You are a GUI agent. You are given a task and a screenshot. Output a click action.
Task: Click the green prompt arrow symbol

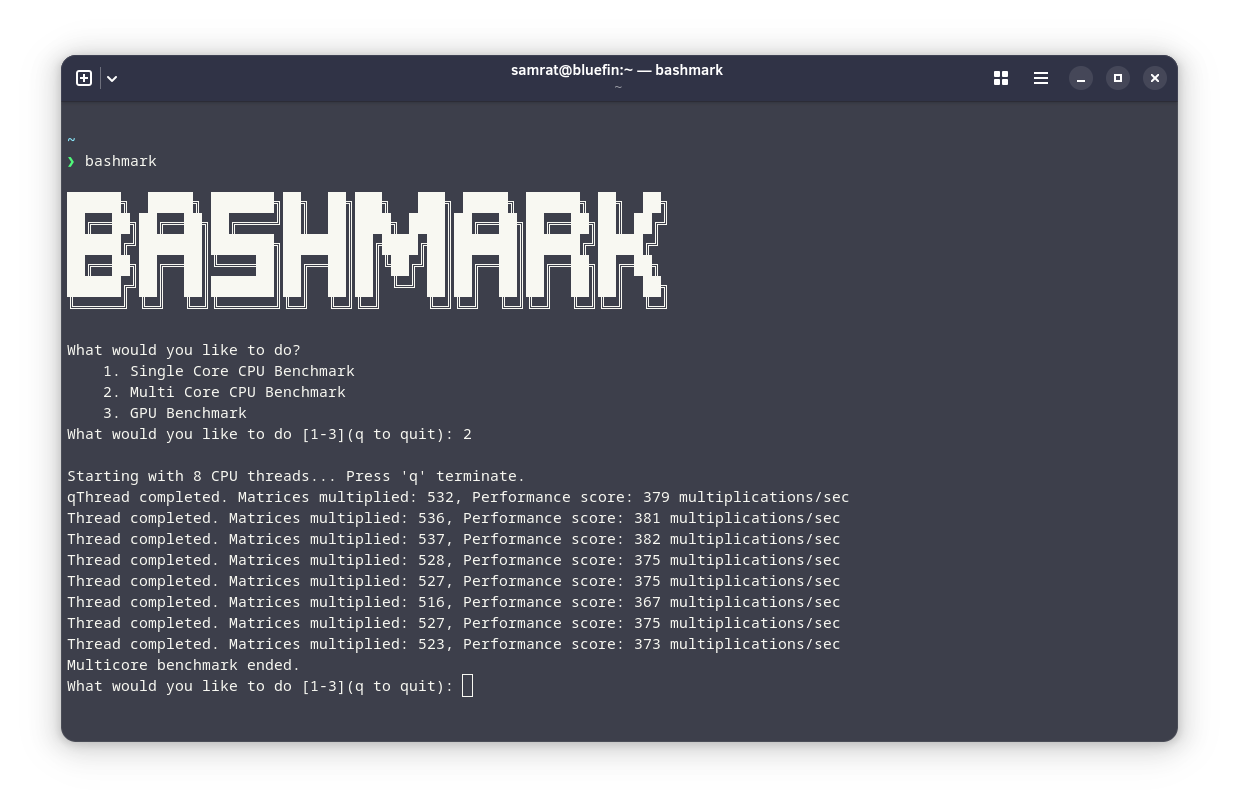(x=71, y=161)
